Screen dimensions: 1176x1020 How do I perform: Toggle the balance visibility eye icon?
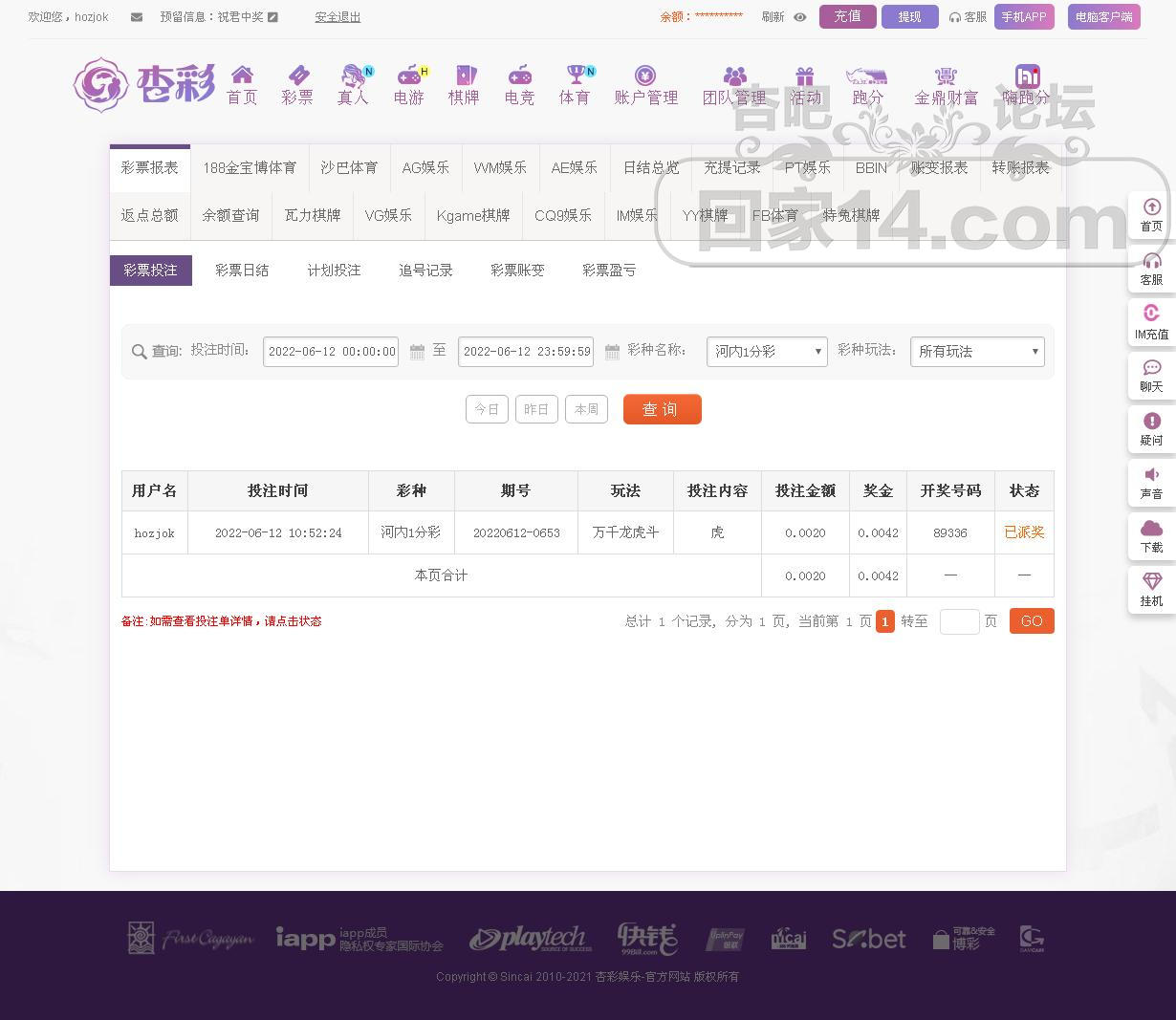(800, 17)
